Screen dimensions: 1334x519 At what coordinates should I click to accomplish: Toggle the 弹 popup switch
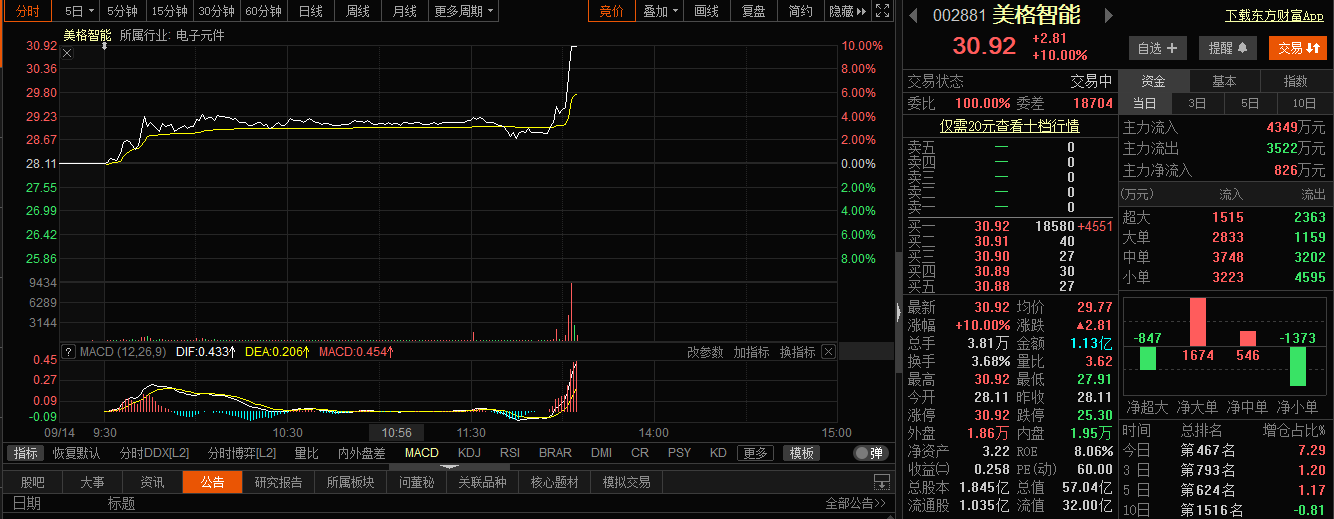click(871, 453)
